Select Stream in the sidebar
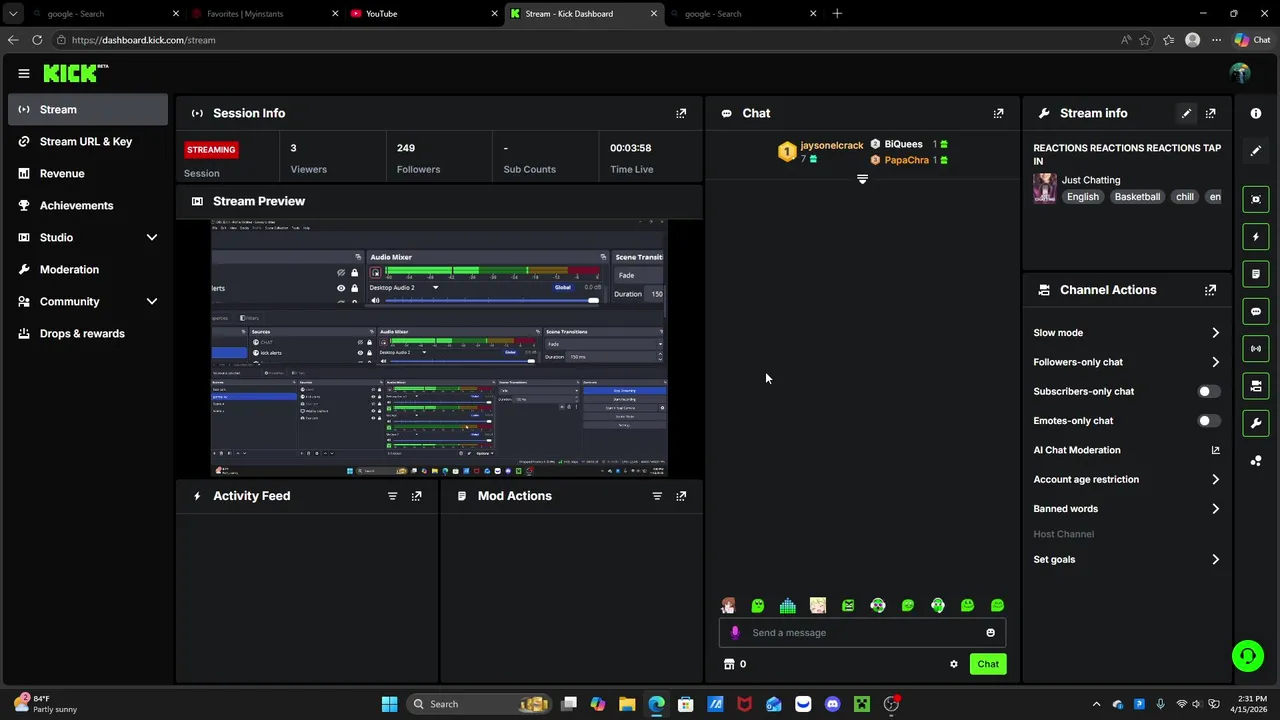Screen dimensions: 1280x720 [88, 109]
